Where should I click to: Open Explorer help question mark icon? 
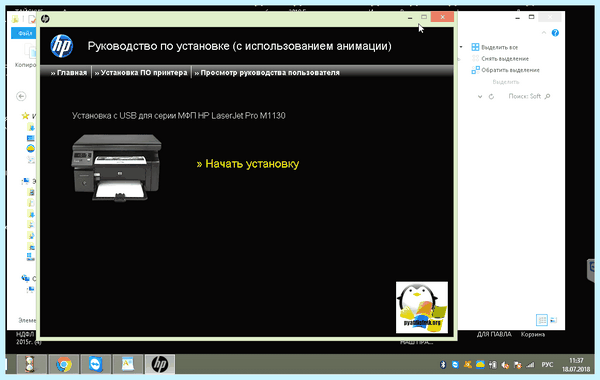(x=555, y=33)
